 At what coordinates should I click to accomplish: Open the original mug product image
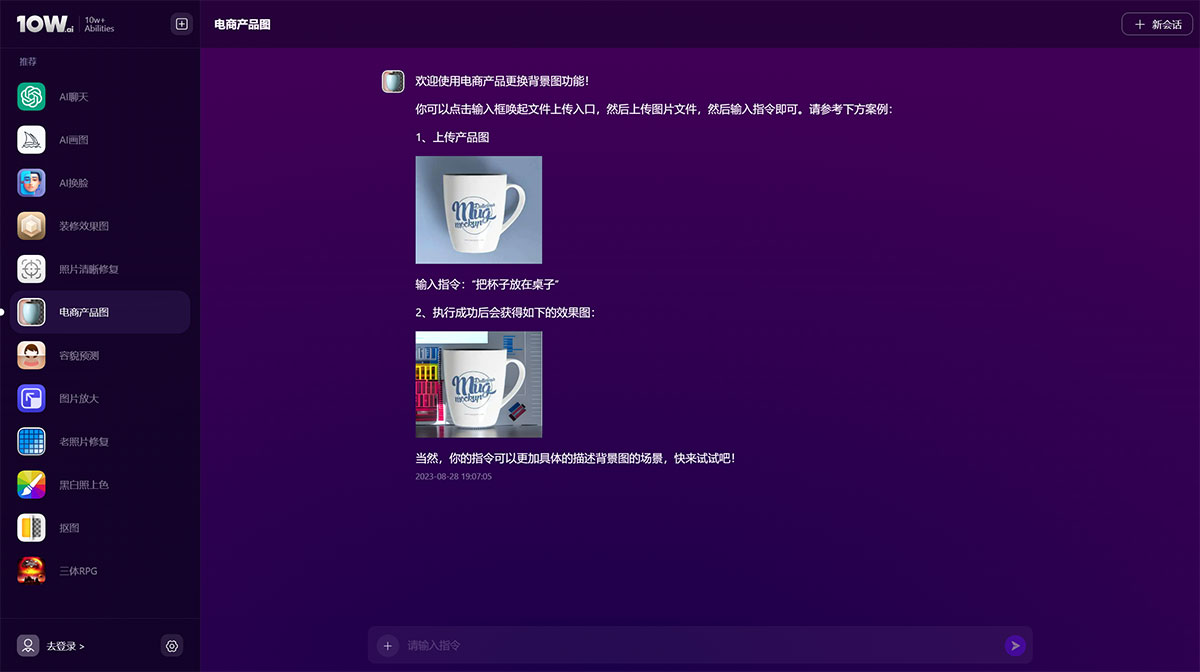coord(478,209)
